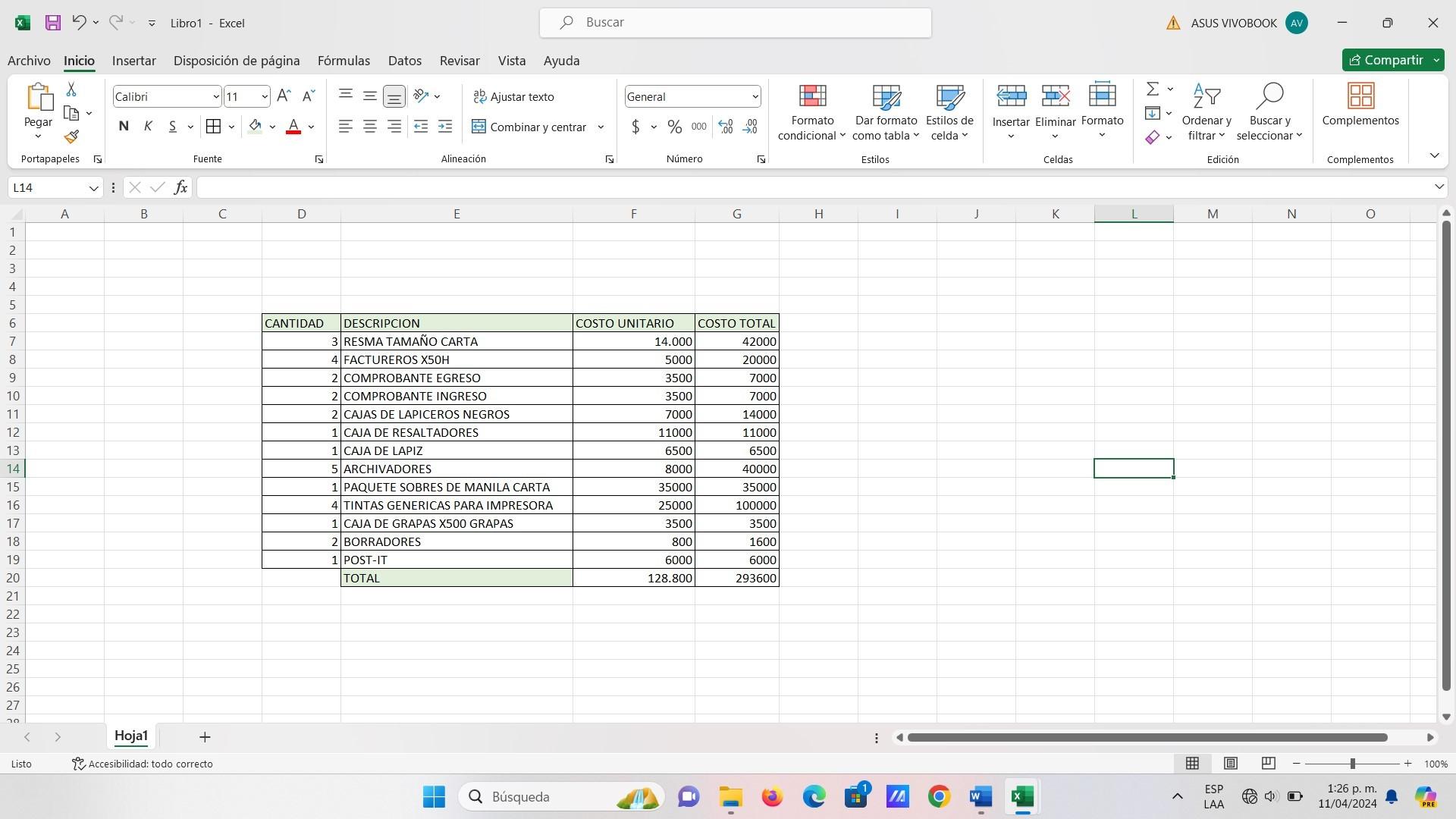Click the AutoSum sigma icon
The height and width of the screenshot is (819, 1456).
click(1152, 89)
